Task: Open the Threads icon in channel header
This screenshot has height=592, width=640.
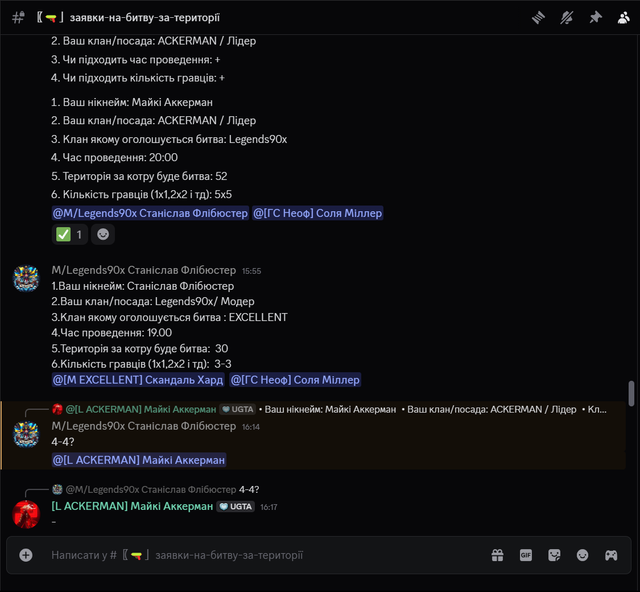Action: (538, 18)
